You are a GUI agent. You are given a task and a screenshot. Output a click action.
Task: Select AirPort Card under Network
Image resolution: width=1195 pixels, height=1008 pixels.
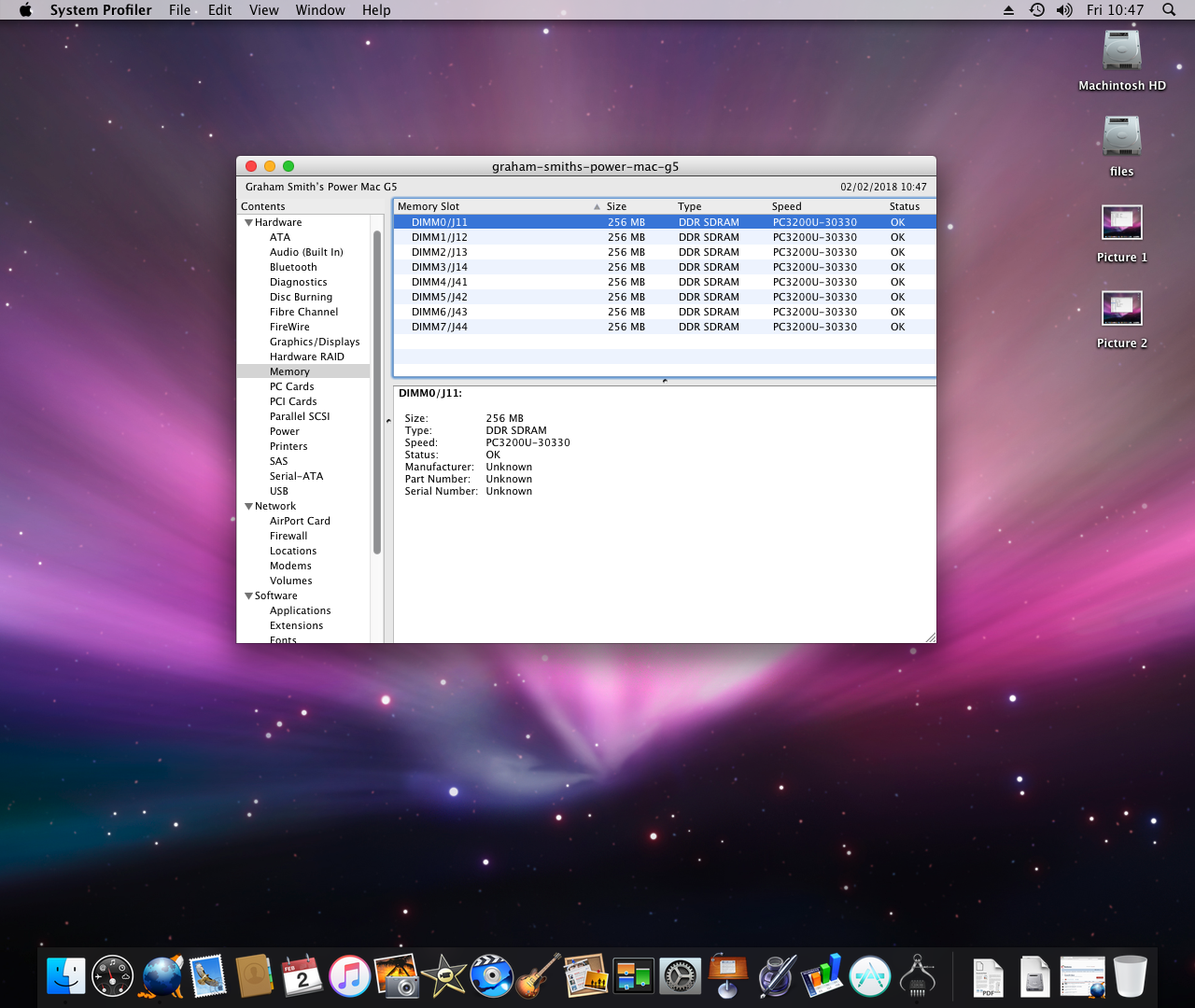click(300, 522)
